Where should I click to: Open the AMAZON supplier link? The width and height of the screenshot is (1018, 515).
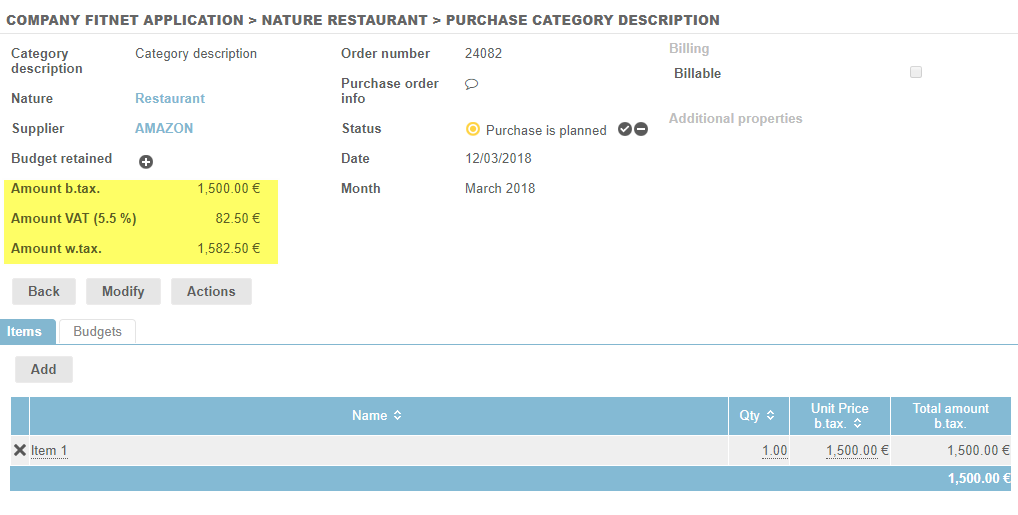(x=164, y=129)
